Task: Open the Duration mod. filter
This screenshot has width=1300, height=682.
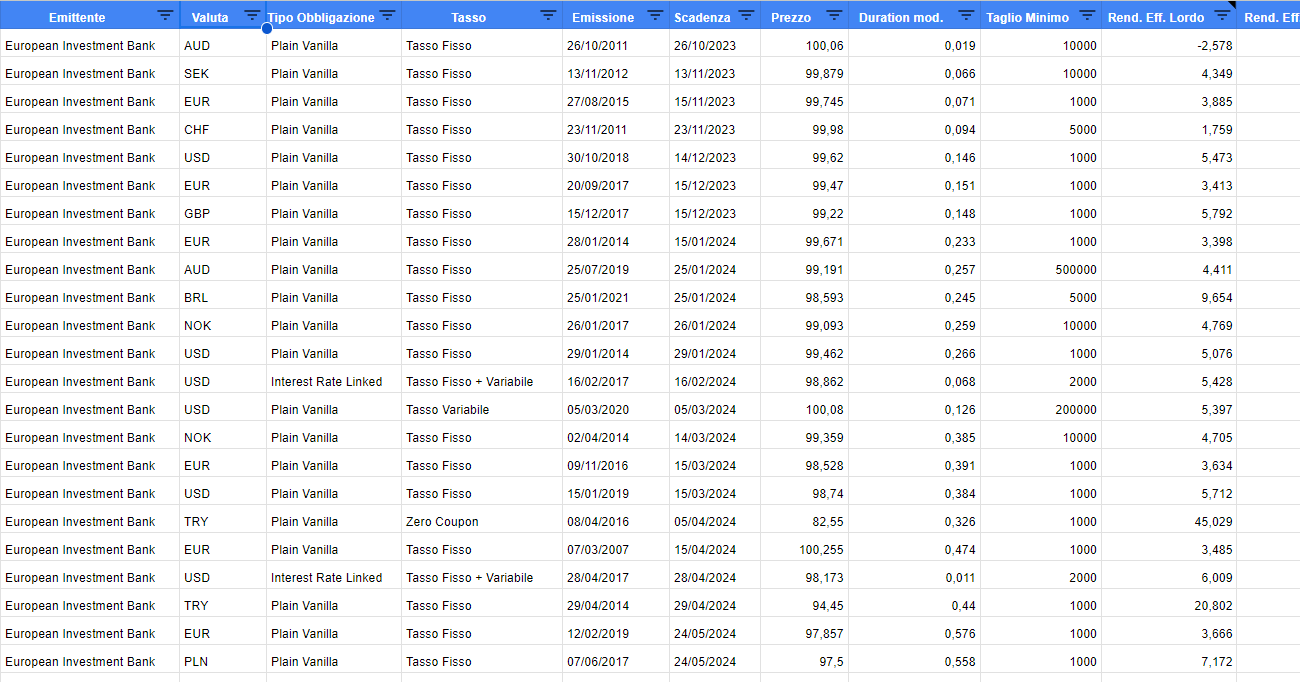Action: click(966, 16)
